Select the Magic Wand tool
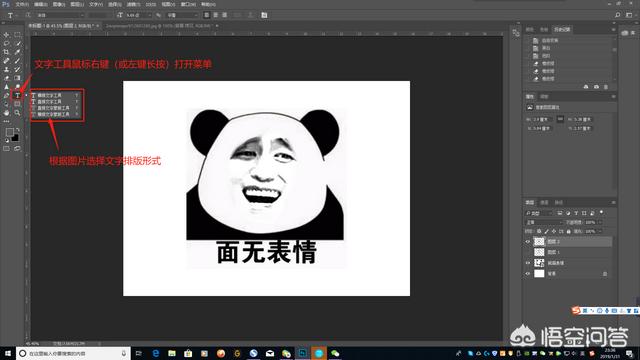This screenshot has width=640, height=360. 17,43
